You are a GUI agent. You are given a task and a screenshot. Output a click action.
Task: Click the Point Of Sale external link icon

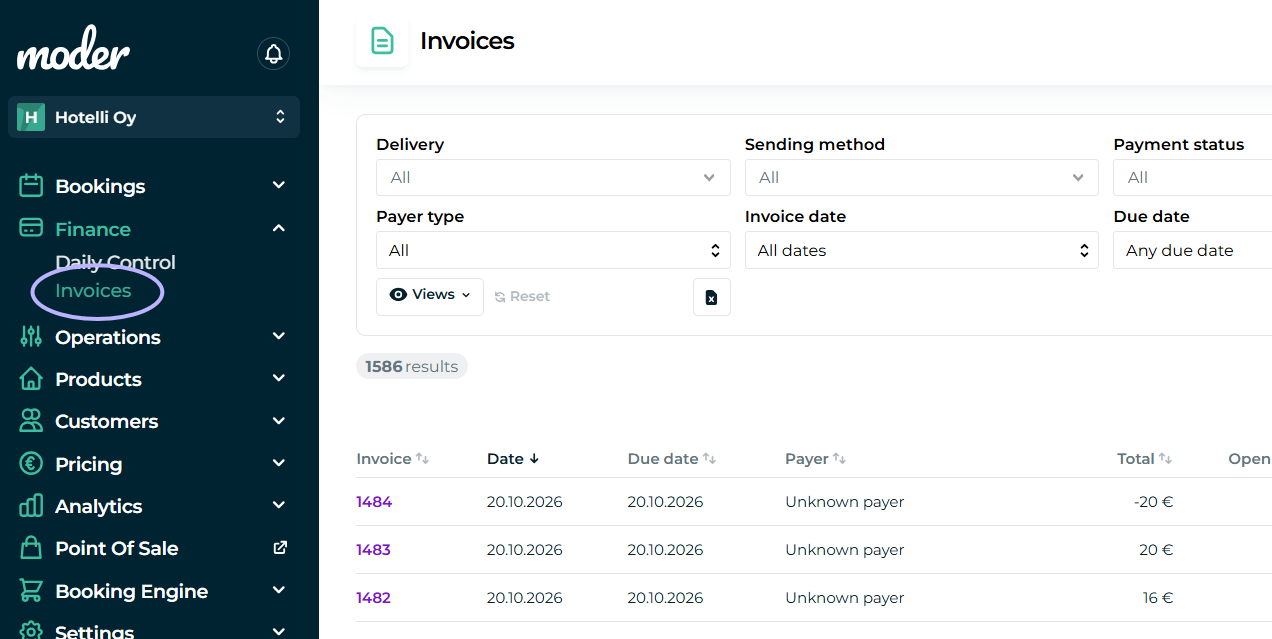280,548
